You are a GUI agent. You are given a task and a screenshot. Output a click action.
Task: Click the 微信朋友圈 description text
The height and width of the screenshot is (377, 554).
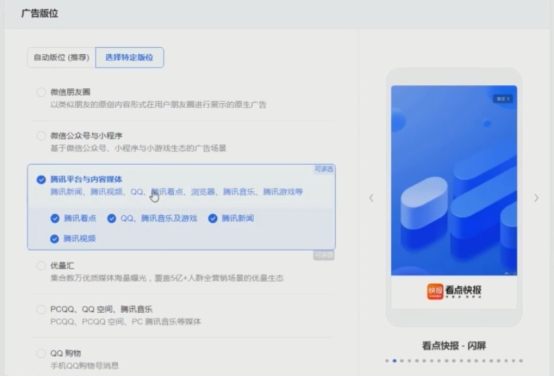pos(158,105)
